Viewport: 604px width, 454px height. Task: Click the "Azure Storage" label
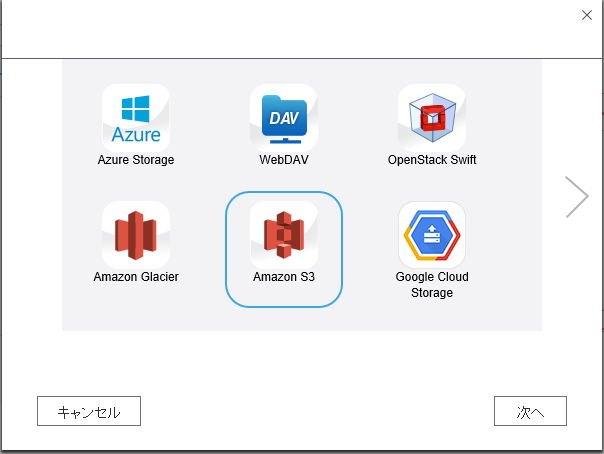[x=136, y=160]
